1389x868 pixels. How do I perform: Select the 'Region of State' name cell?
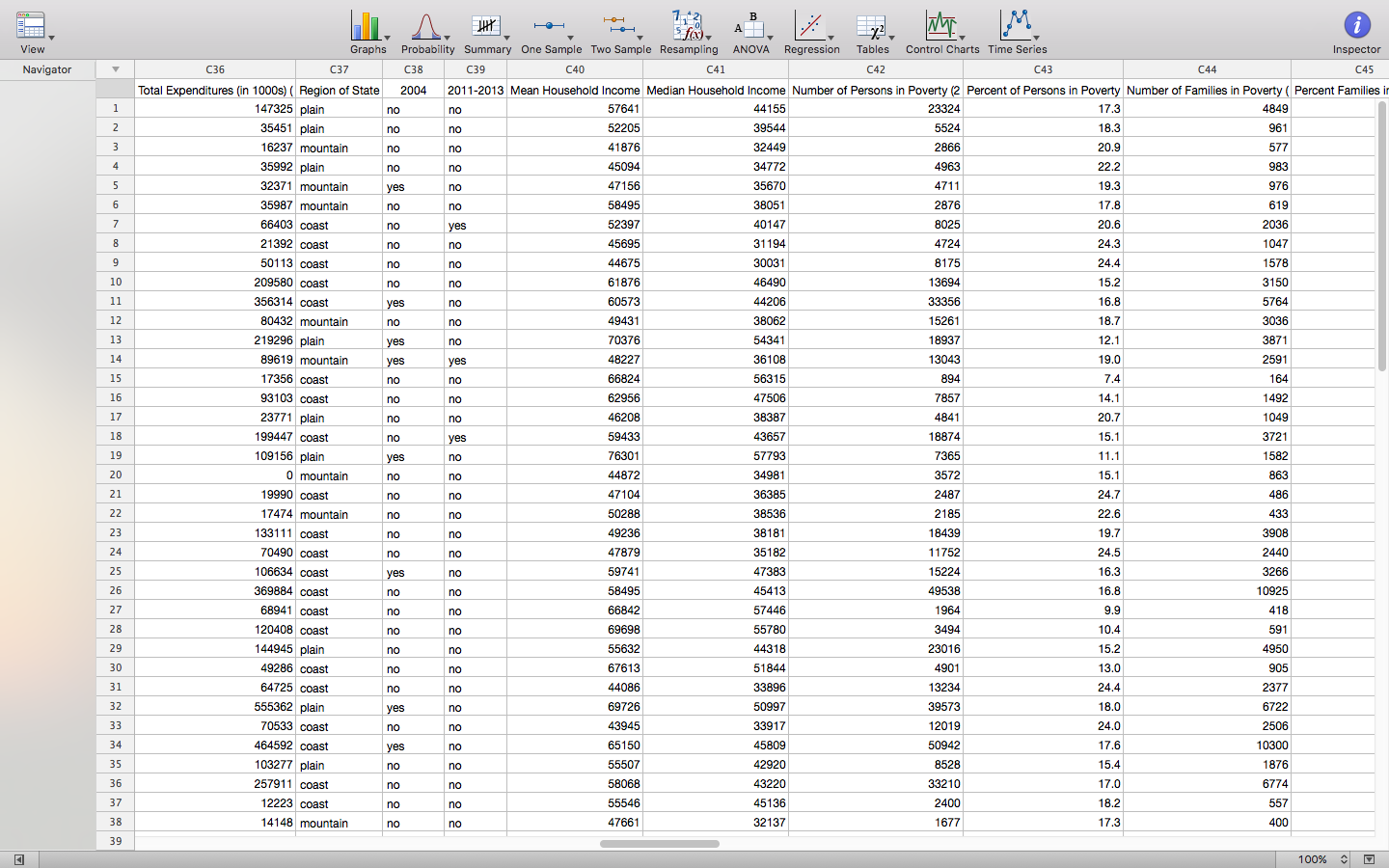(x=340, y=90)
